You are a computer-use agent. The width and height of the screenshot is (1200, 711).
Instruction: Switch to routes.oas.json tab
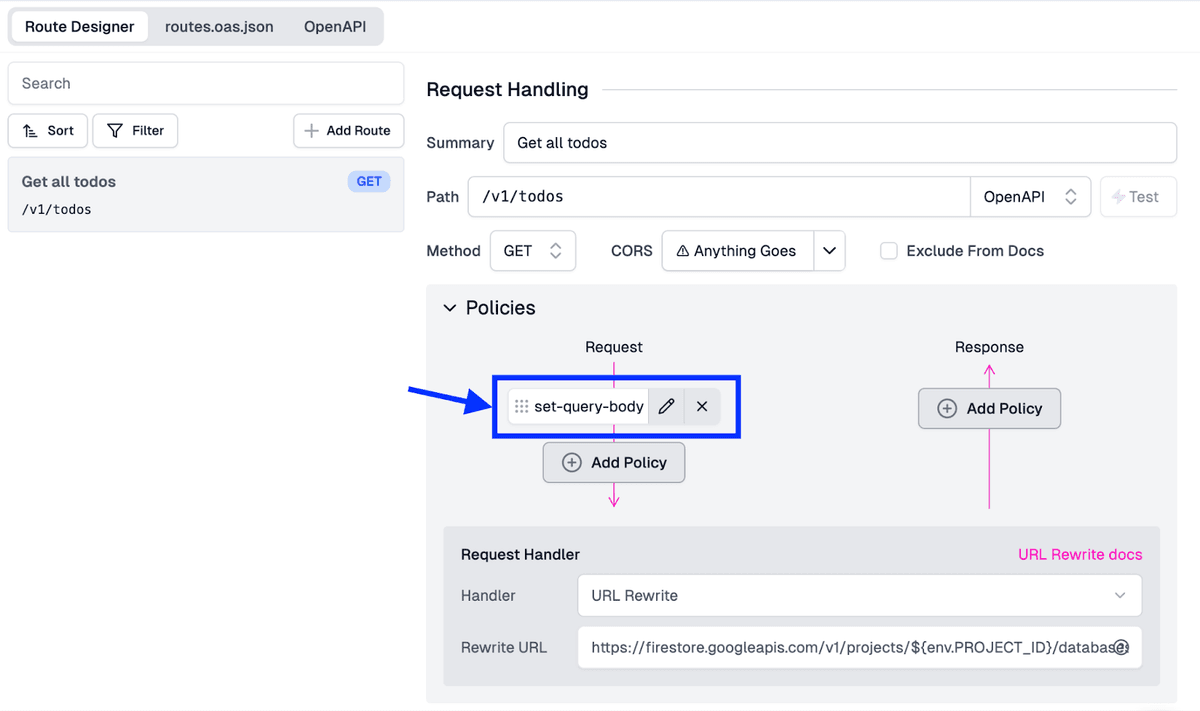[x=219, y=27]
